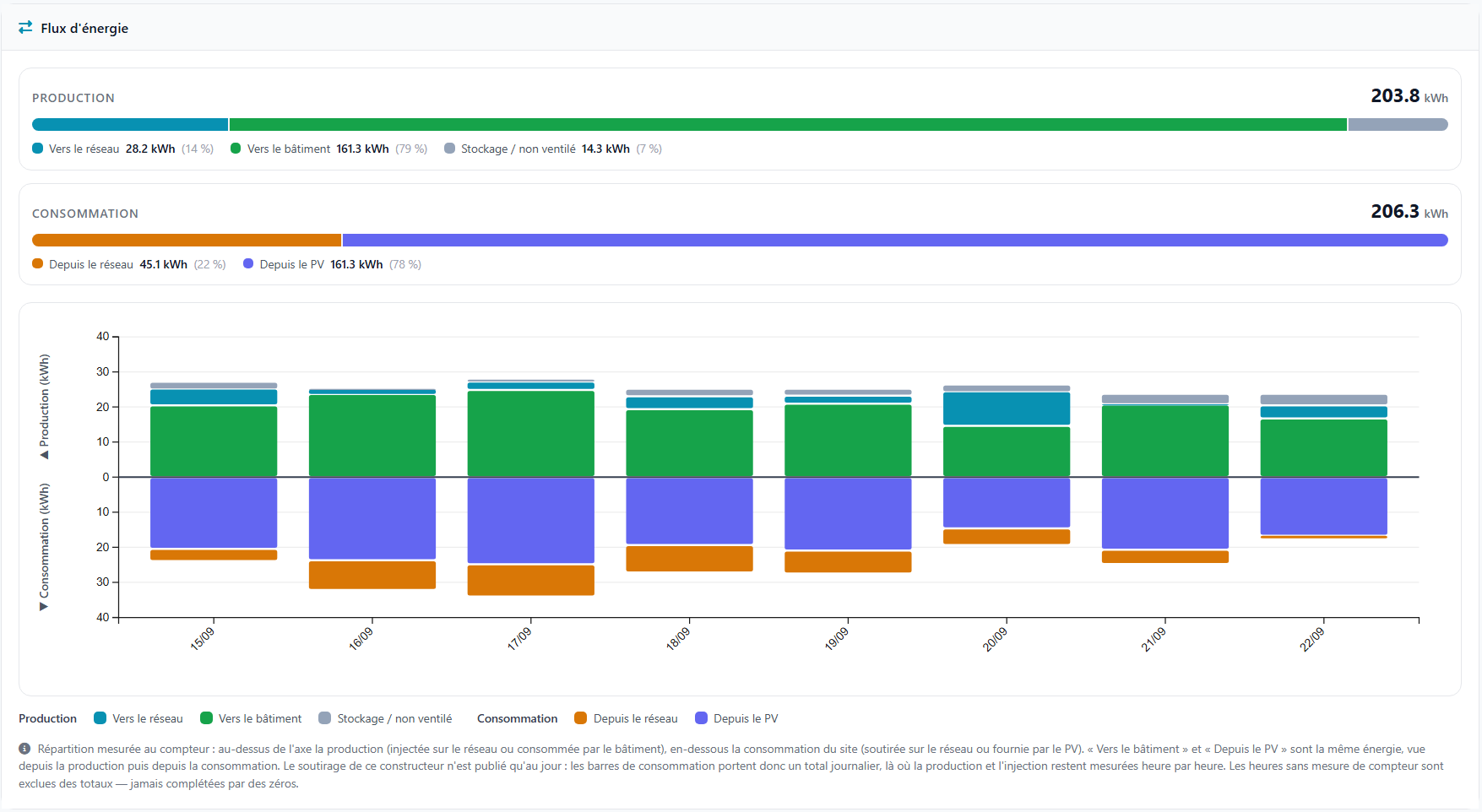Click the purple PV bar for 20/09
The image size is (1482, 812).
(1007, 503)
